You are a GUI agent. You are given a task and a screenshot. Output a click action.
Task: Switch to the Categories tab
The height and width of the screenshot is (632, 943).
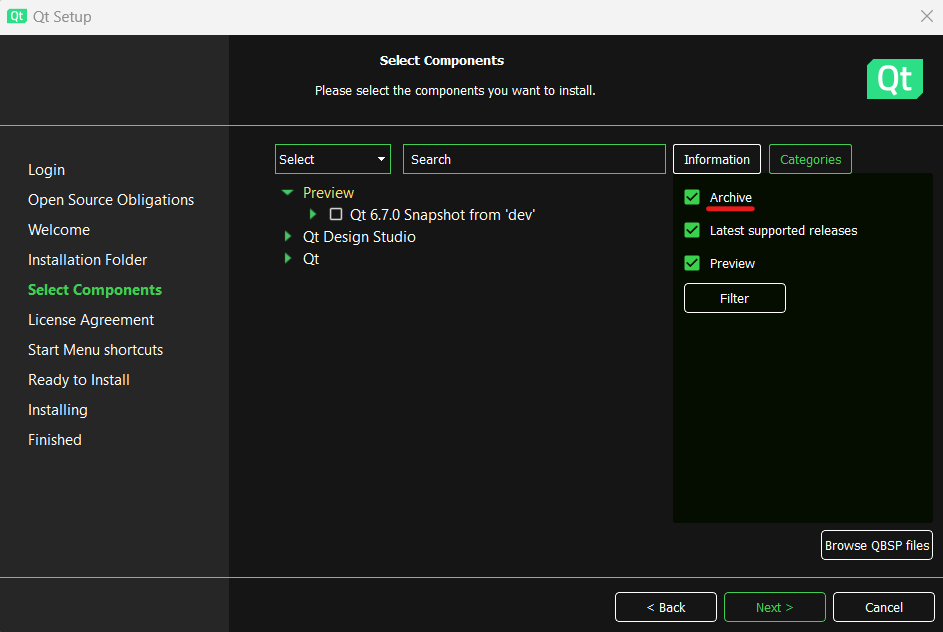pyautogui.click(x=810, y=159)
